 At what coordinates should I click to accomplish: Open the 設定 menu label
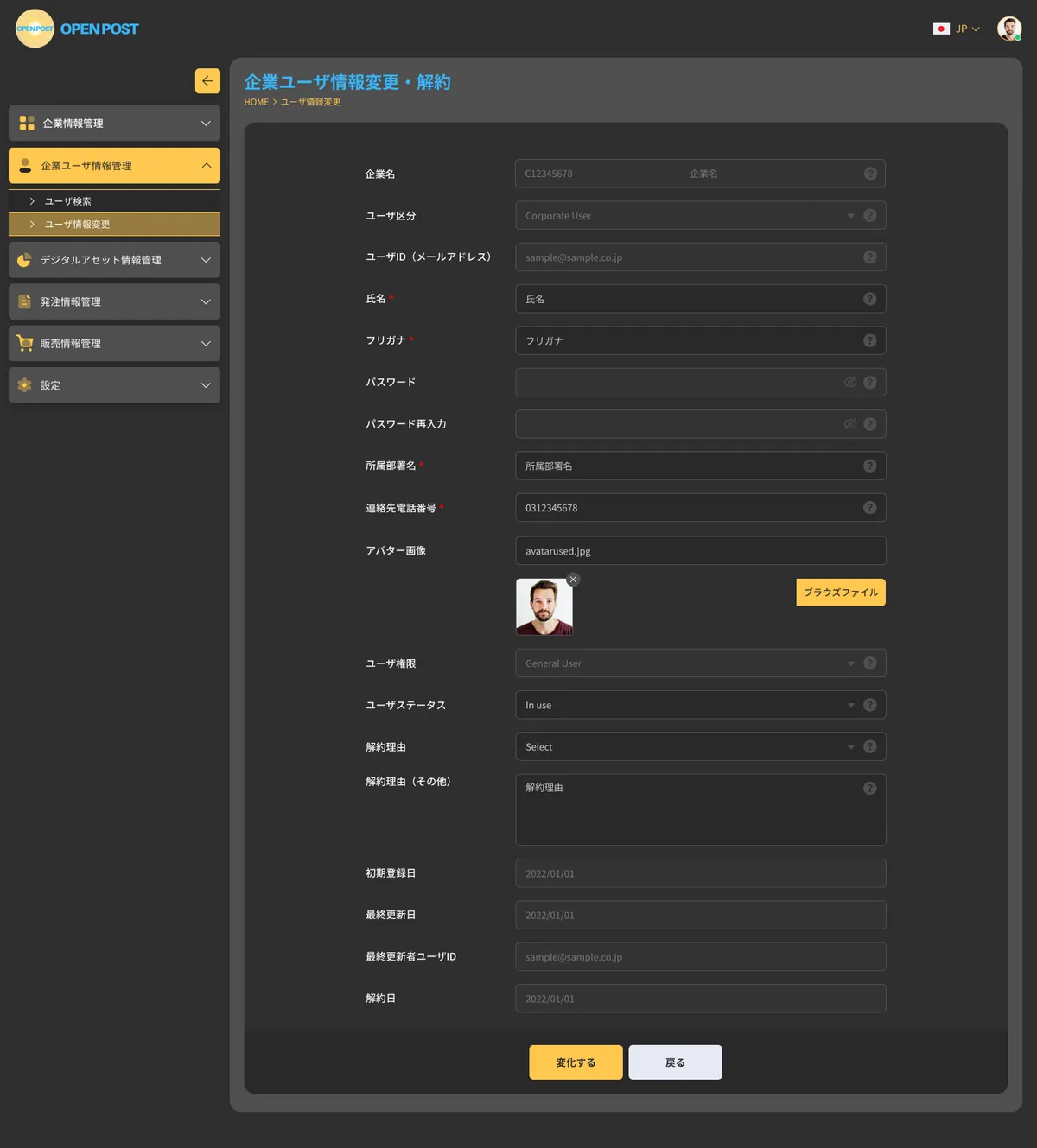(50, 385)
